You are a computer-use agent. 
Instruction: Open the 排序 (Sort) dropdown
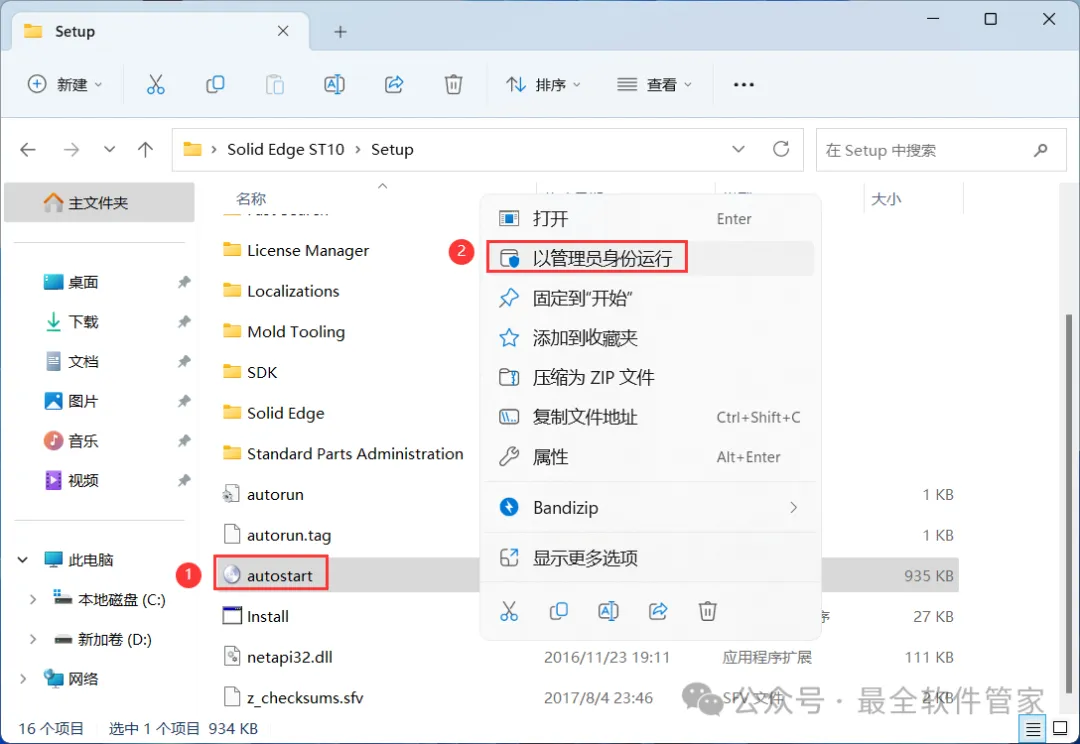coord(543,85)
